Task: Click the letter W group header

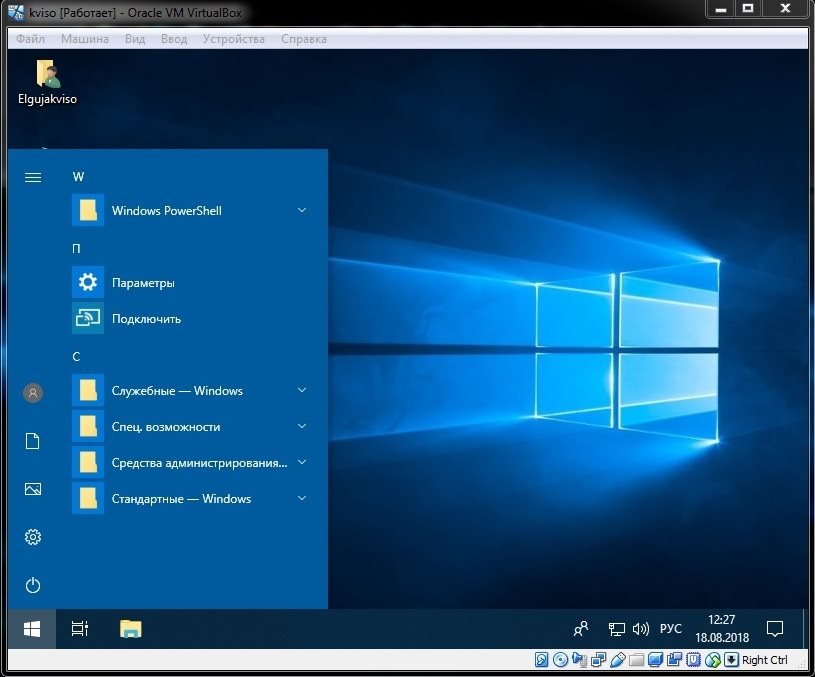Action: point(78,177)
